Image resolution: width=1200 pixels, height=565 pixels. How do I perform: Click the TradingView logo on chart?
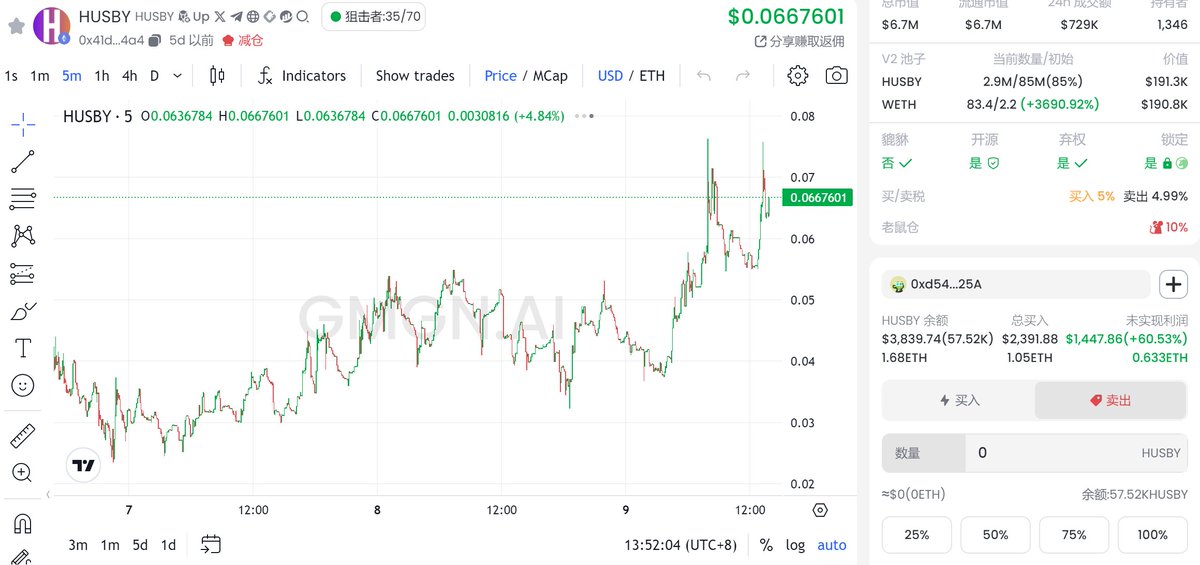click(x=84, y=465)
